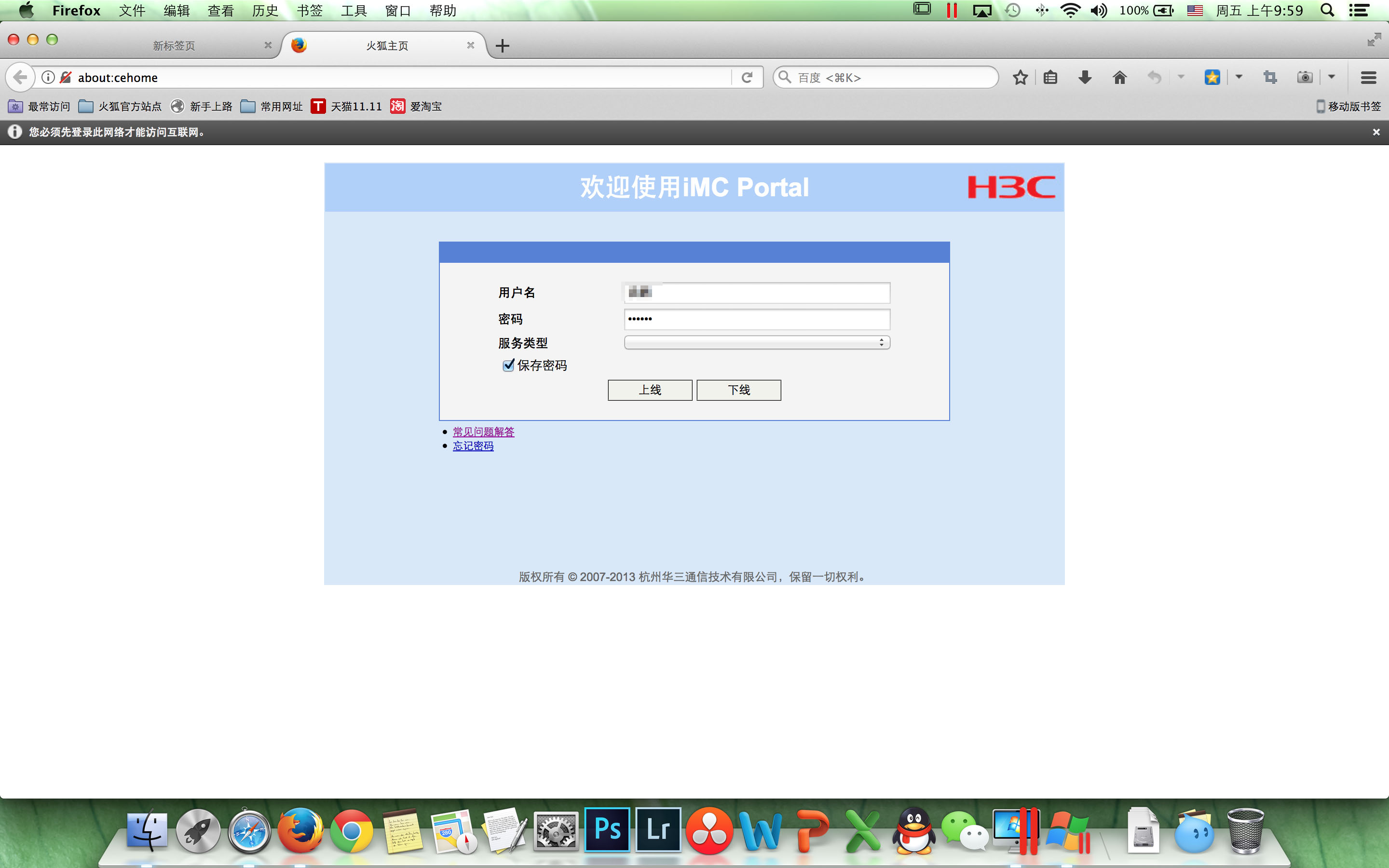Open the Firefox hamburger menu

pos(1368,78)
